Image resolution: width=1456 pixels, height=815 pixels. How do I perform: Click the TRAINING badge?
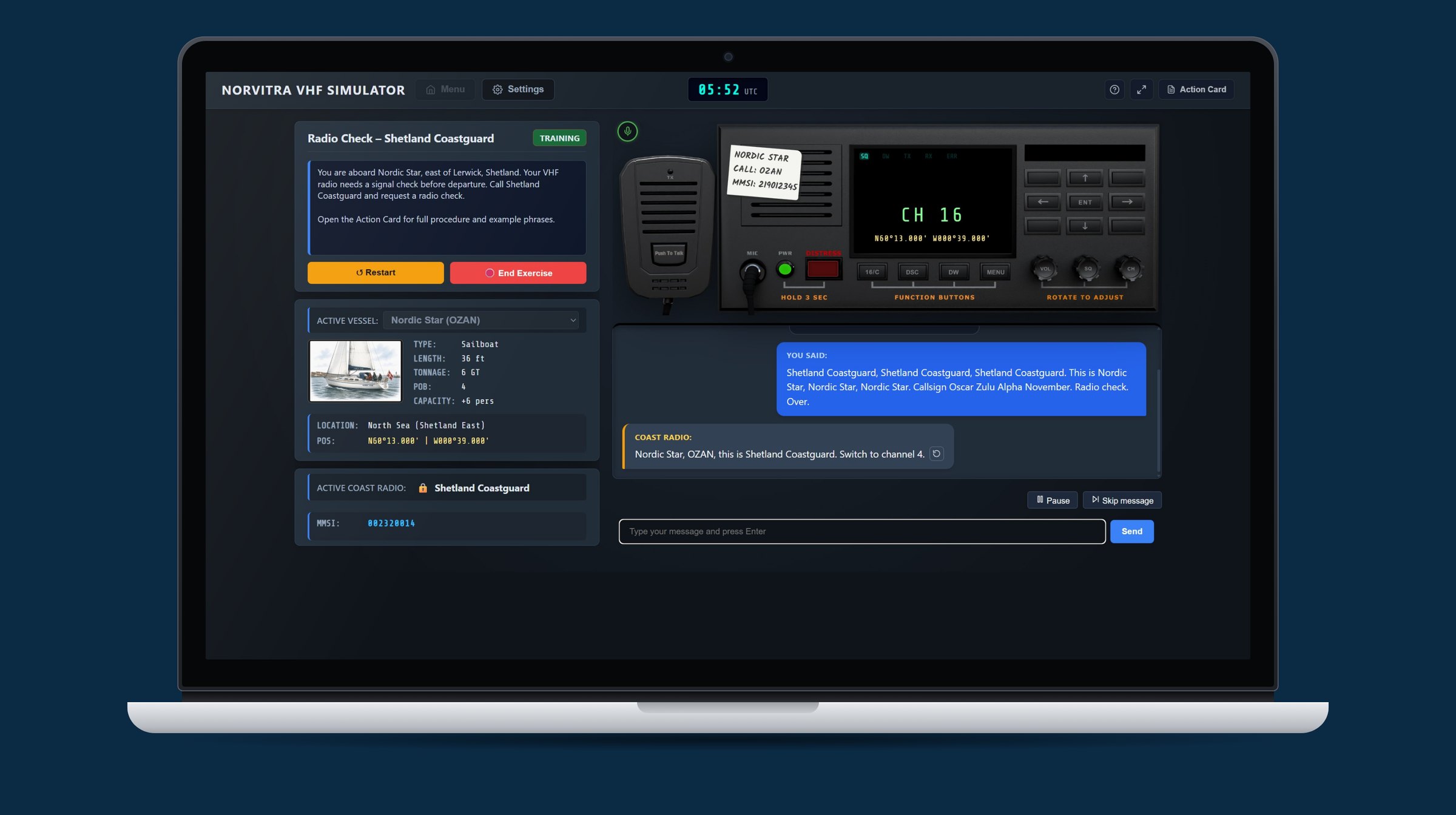tap(559, 138)
